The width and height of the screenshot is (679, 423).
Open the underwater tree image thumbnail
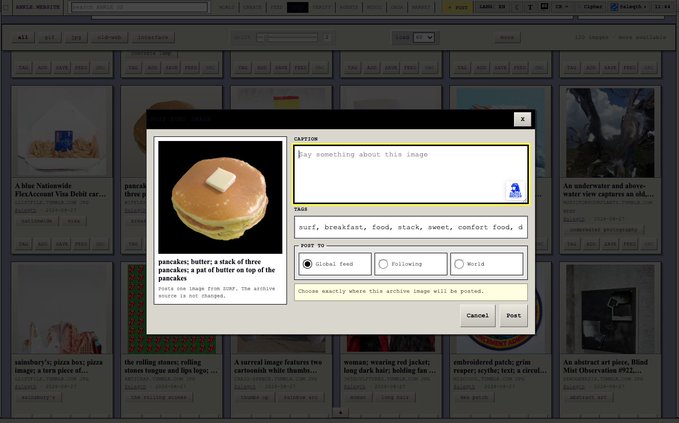(x=610, y=132)
